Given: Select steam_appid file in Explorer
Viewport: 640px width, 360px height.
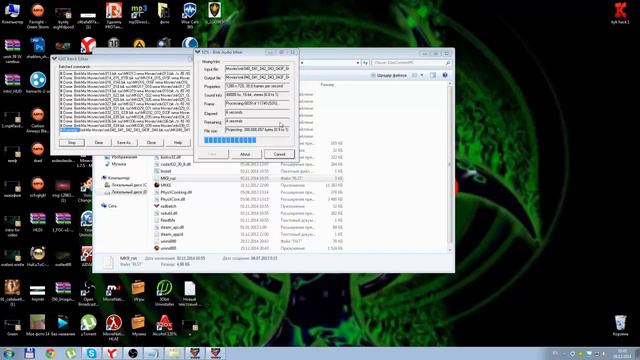Looking at the screenshot, I should (248, 234).
